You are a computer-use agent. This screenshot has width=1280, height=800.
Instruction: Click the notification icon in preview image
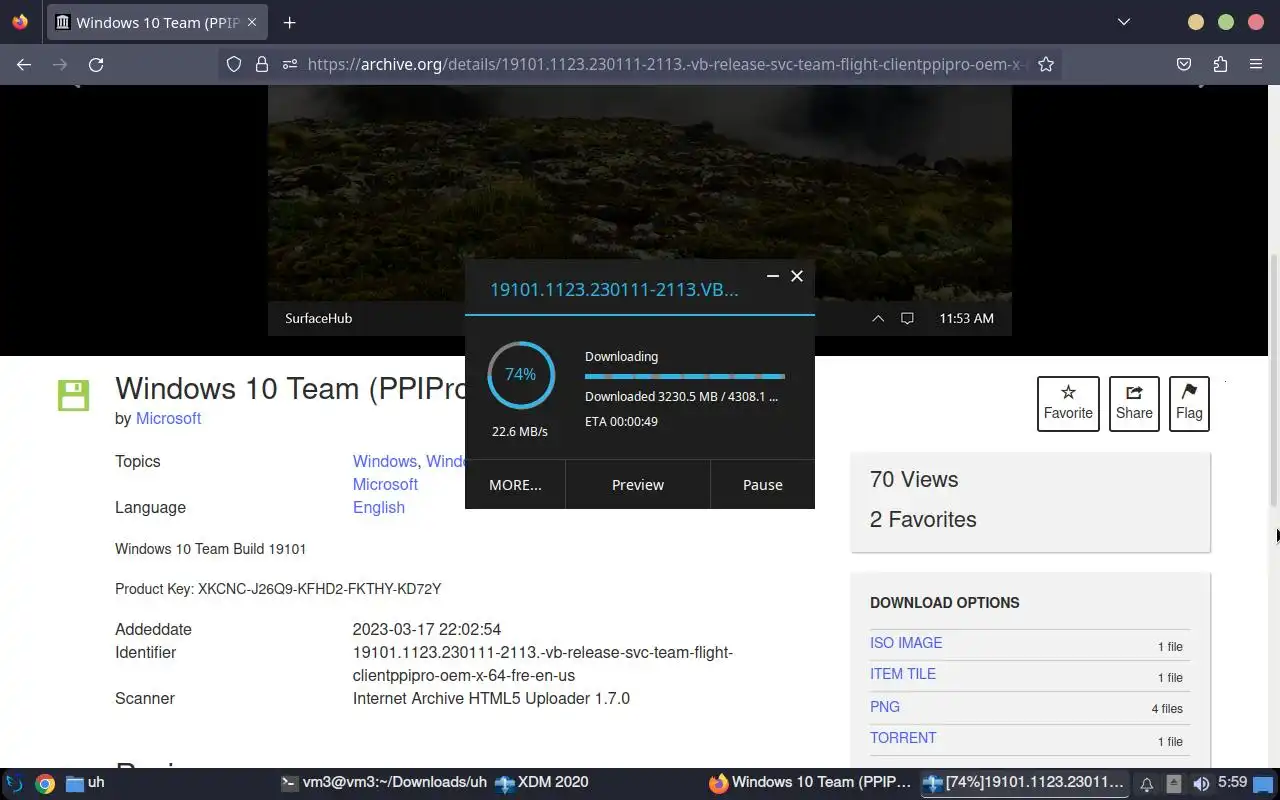click(907, 318)
